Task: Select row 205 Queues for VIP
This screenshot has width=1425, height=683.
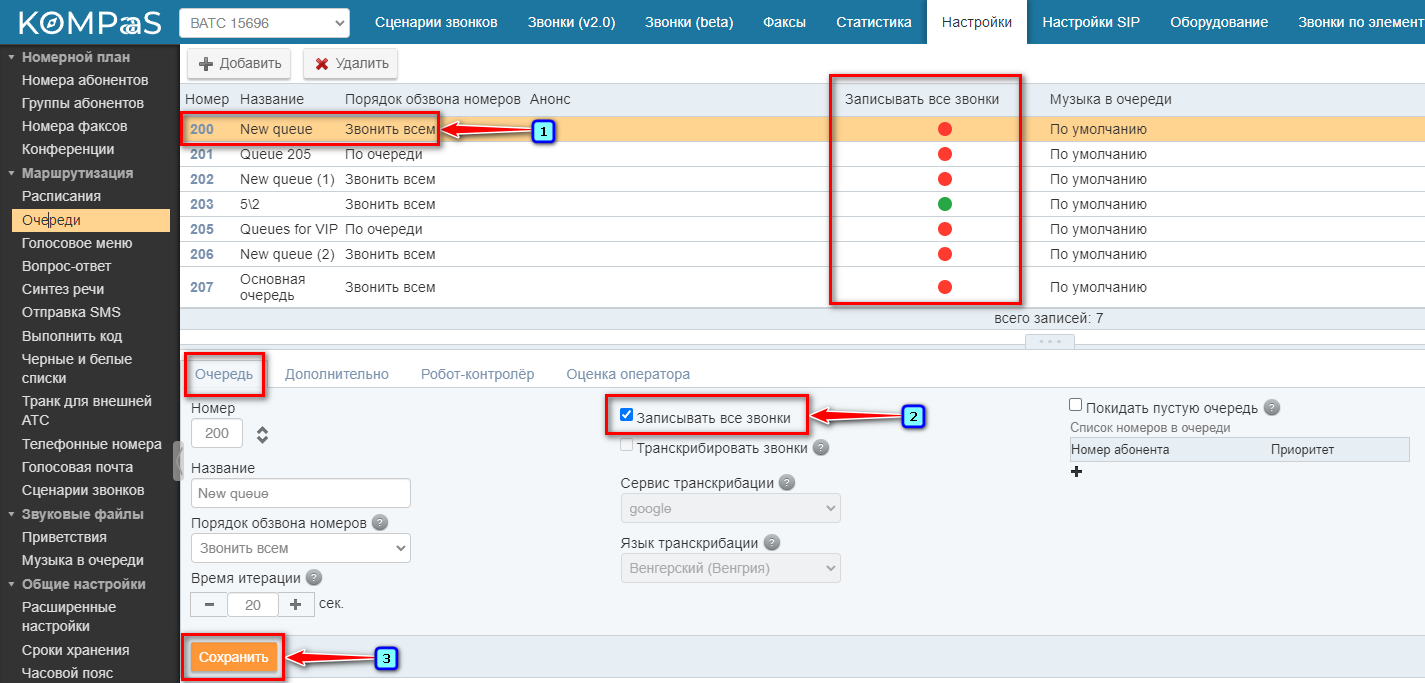Action: pos(802,229)
